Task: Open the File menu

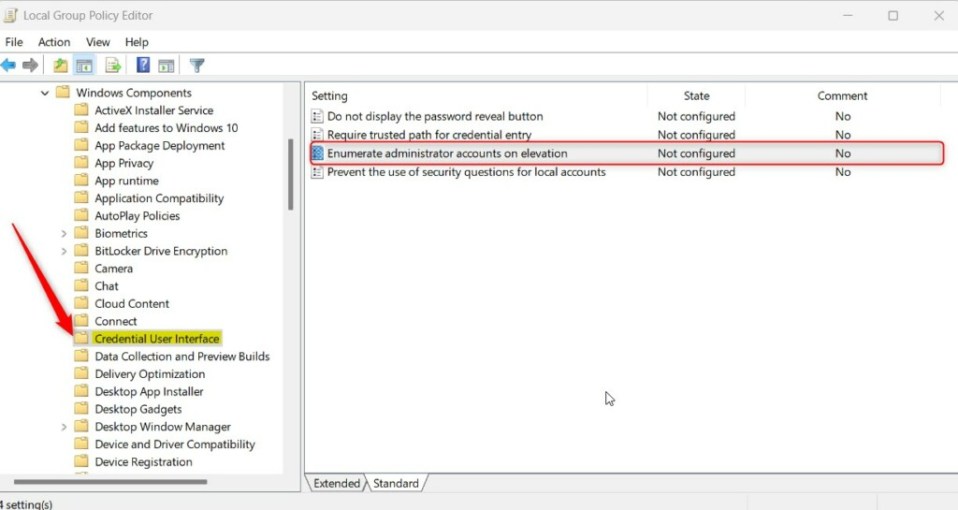Action: [13, 42]
